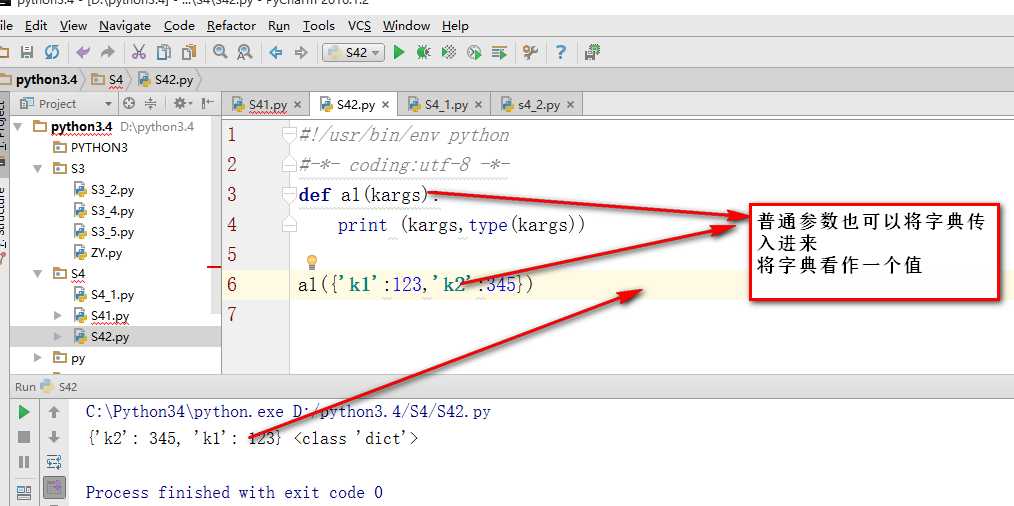This screenshot has height=506, width=1014.
Task: Hide the Project panel with the hide icon
Action: point(208,104)
